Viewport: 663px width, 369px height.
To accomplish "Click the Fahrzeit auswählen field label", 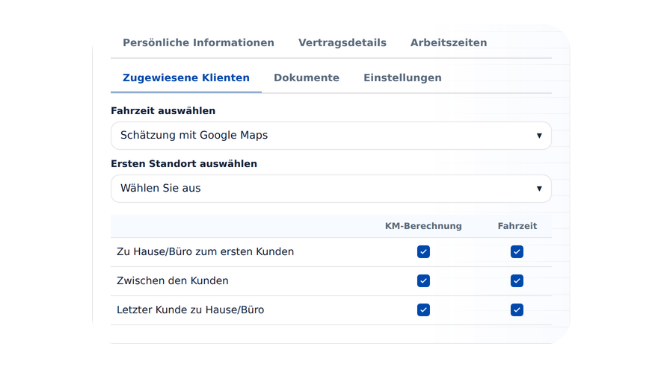I will (x=163, y=111).
